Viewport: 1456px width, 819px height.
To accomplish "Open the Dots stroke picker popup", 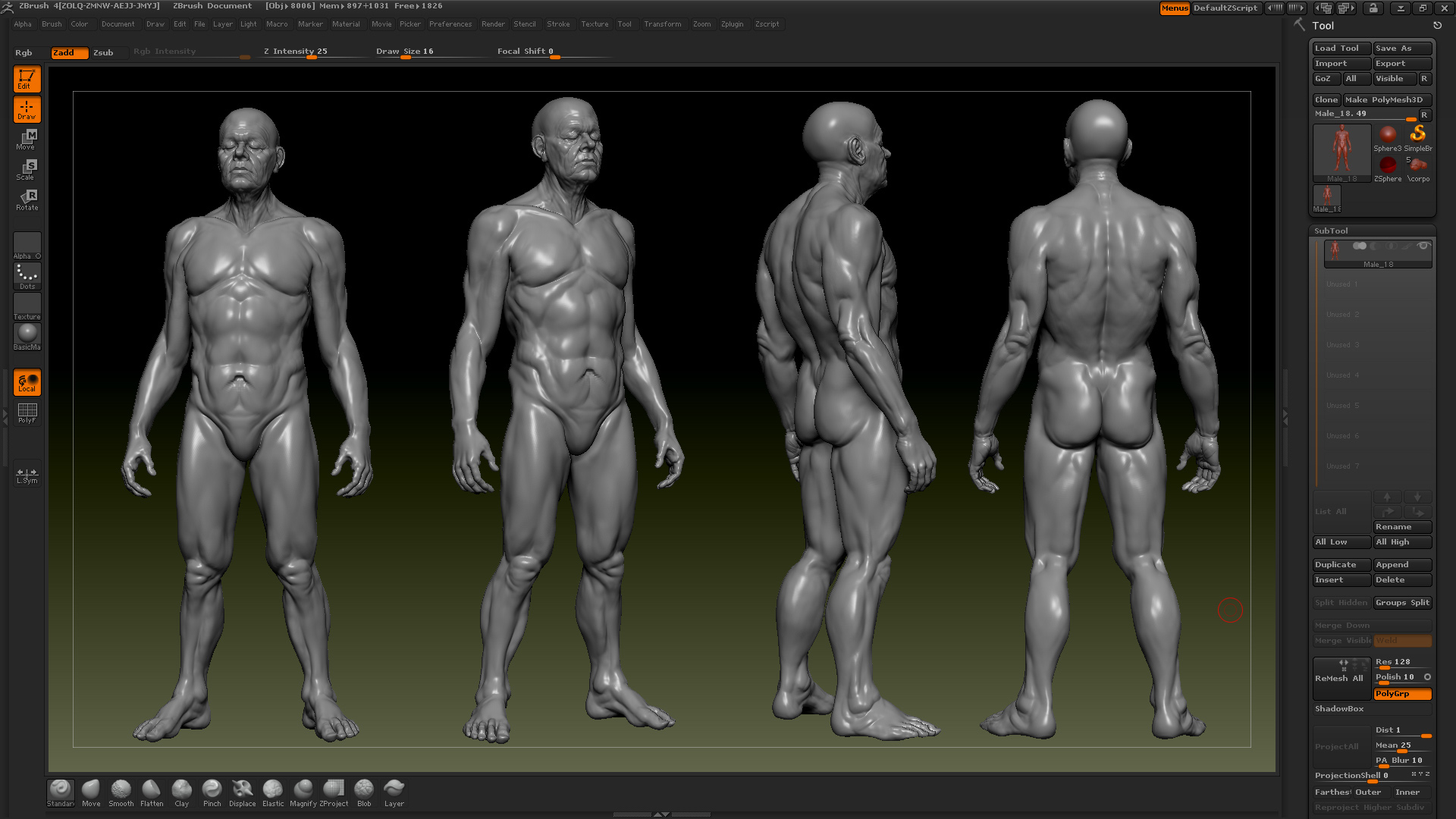I will (x=27, y=276).
